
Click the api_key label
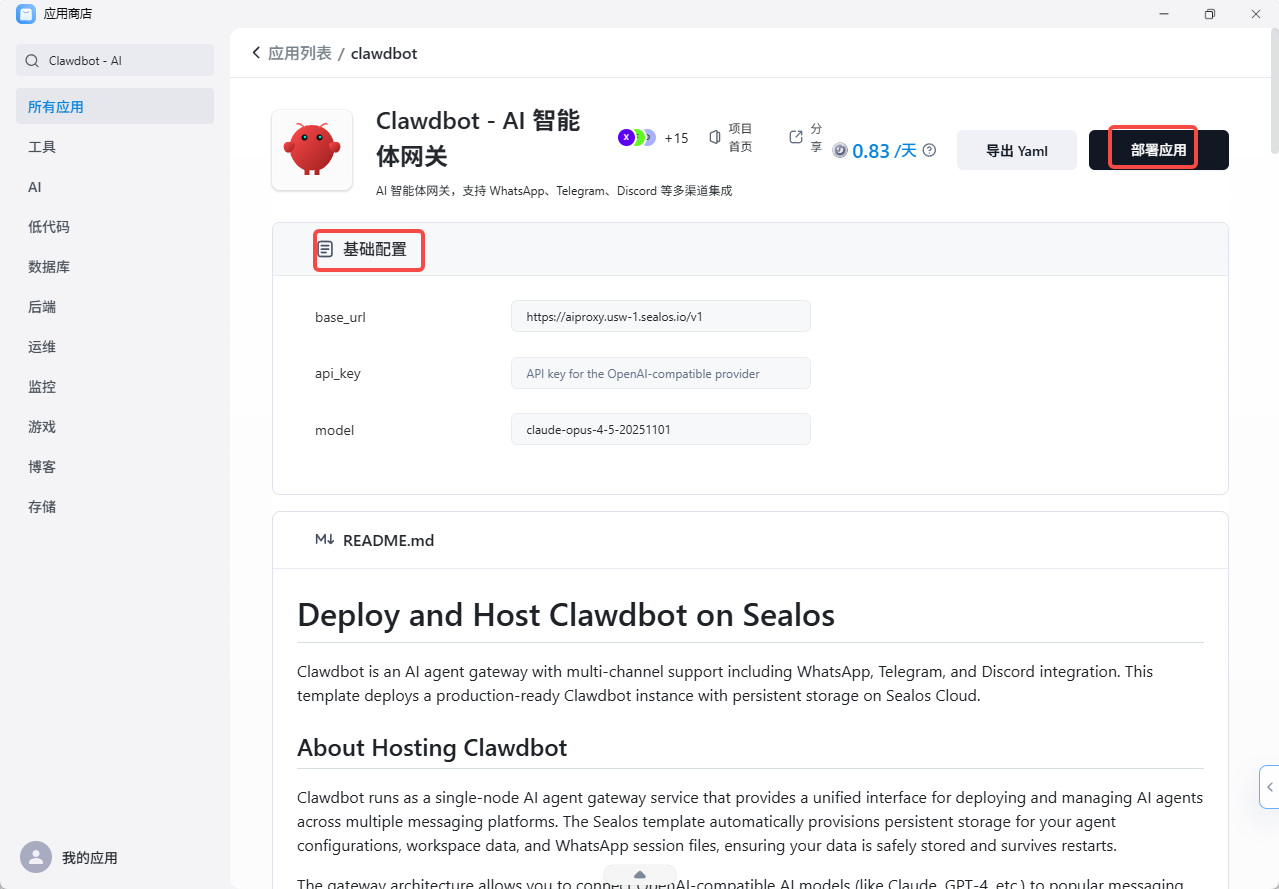338,373
